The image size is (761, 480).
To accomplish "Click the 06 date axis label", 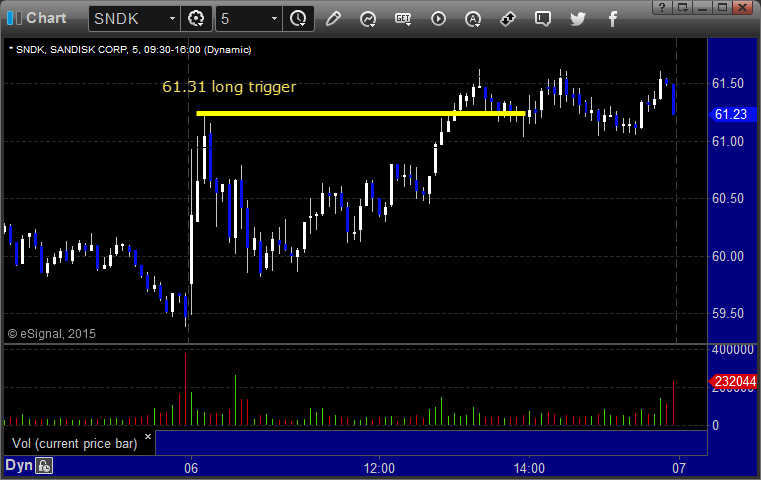I will [191, 468].
